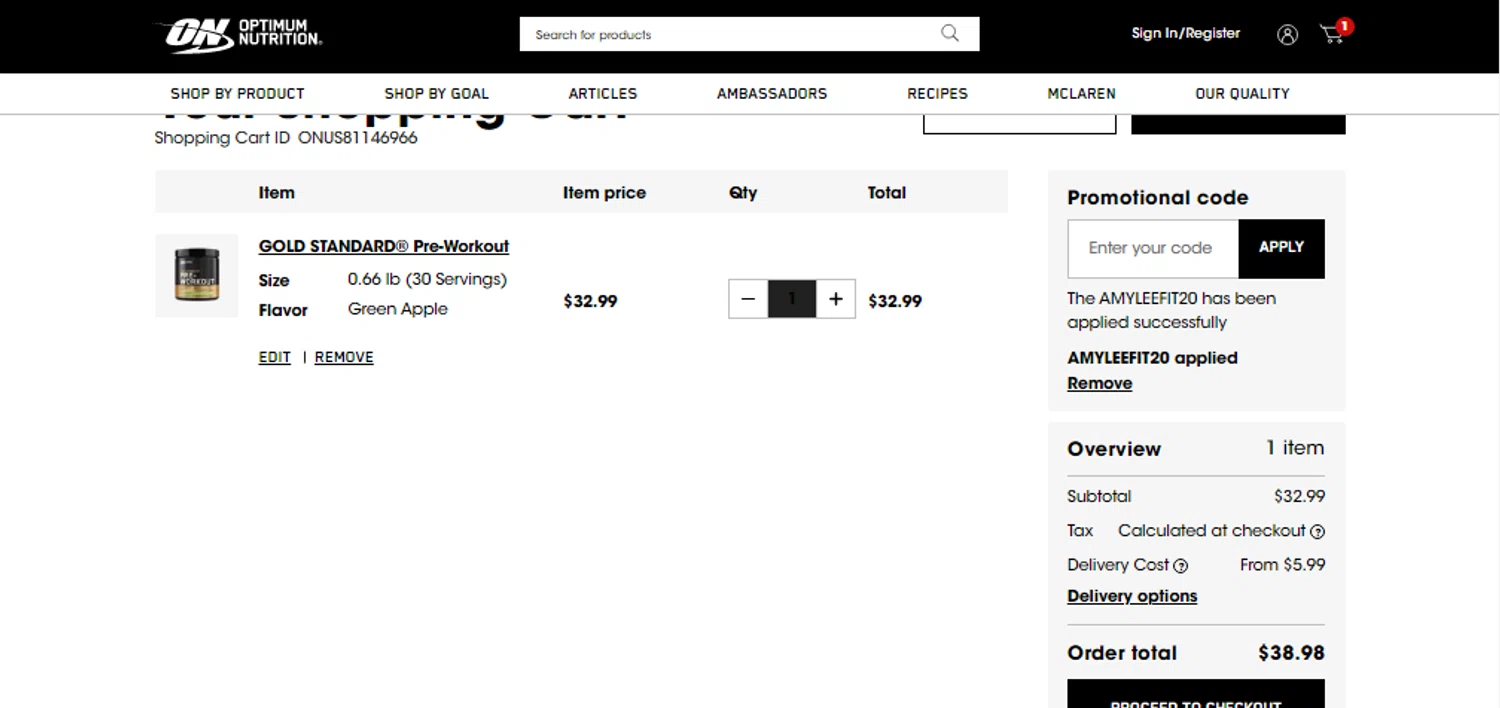Click the Enter your code field
The width and height of the screenshot is (1500, 708).
(1153, 248)
